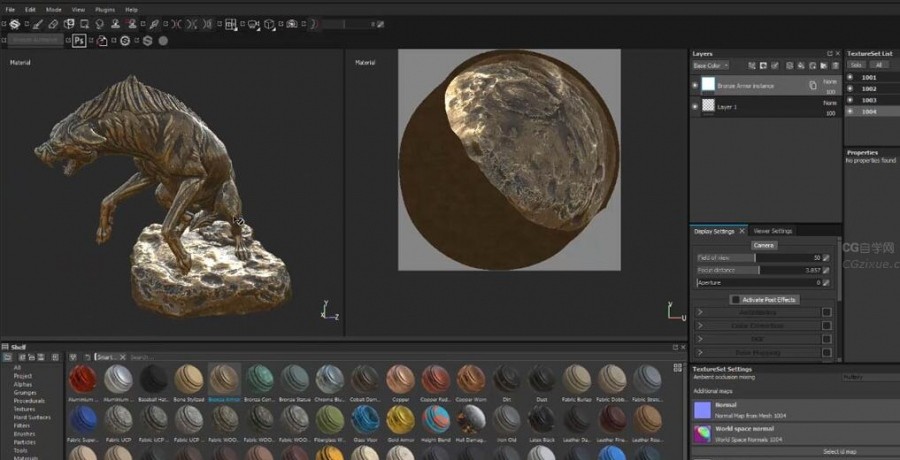Click the Photoshop export Ps icon
The height and width of the screenshot is (460, 900).
pyautogui.click(x=79, y=41)
